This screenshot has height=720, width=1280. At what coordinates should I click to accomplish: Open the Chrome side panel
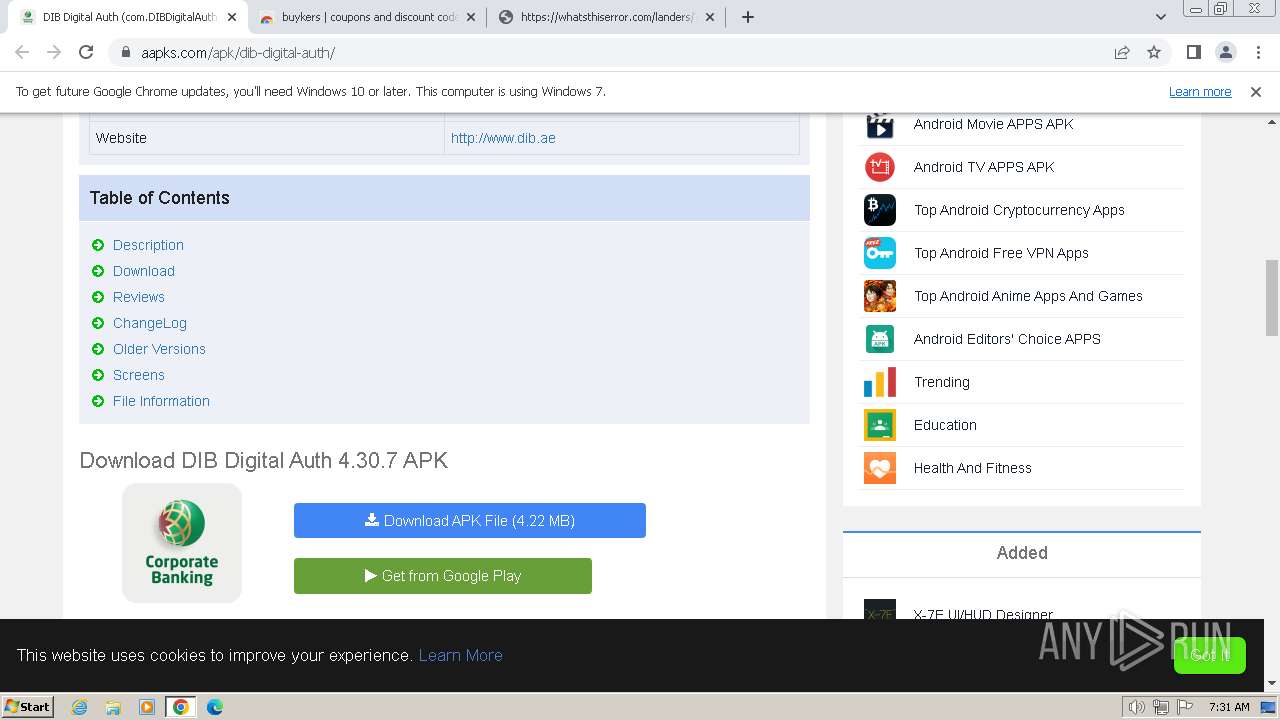coord(1193,52)
